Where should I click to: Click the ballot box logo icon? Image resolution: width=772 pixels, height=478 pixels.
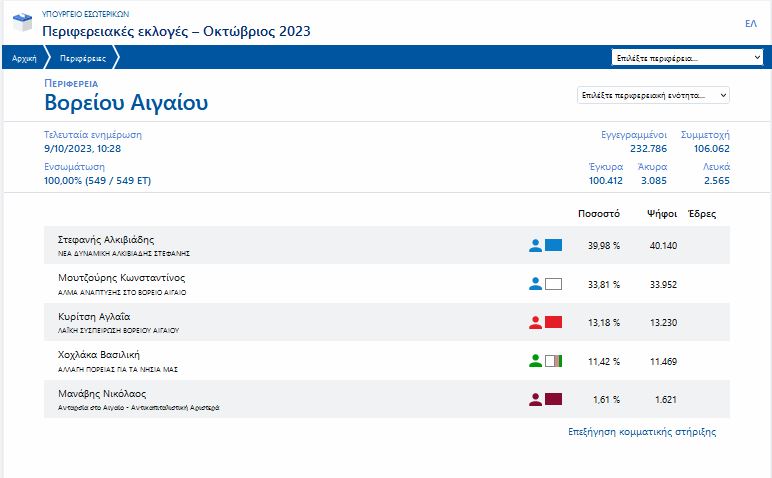pyautogui.click(x=22, y=24)
